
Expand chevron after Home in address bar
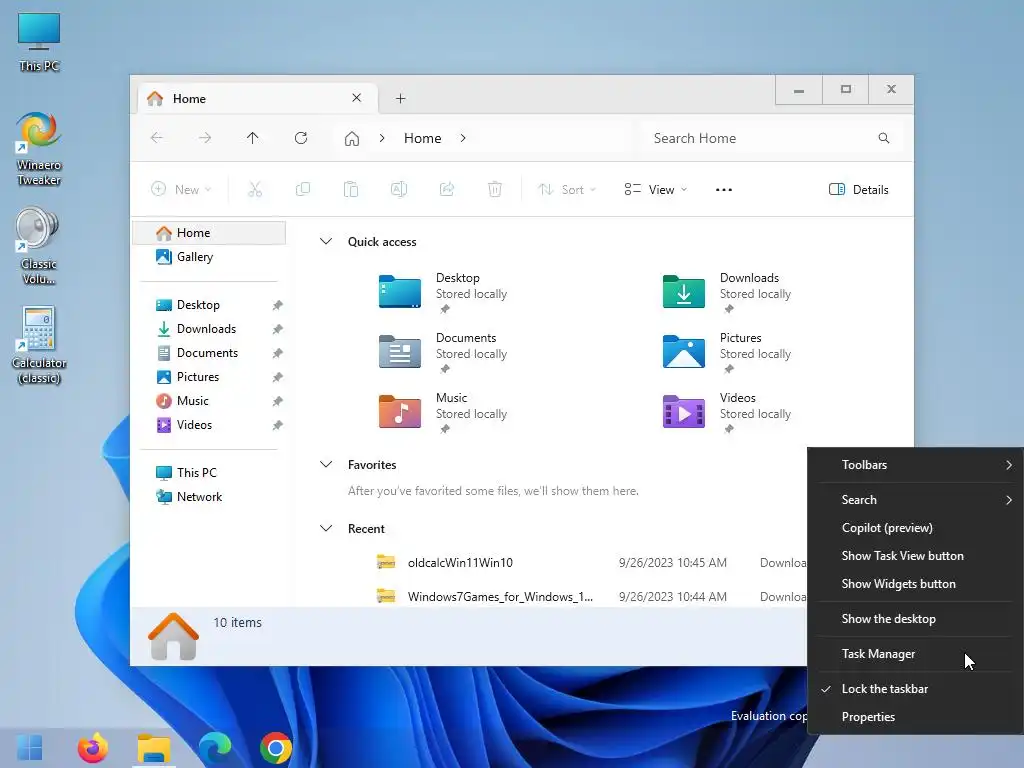pyautogui.click(x=463, y=138)
